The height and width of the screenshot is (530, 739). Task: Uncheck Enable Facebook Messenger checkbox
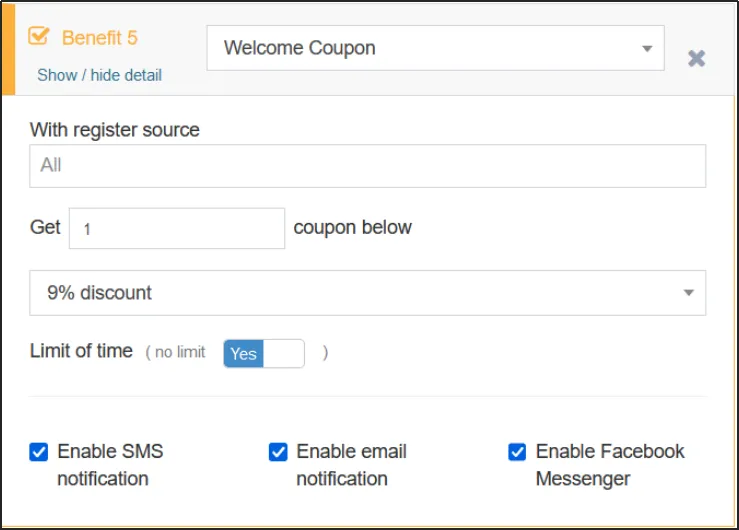[x=517, y=452]
